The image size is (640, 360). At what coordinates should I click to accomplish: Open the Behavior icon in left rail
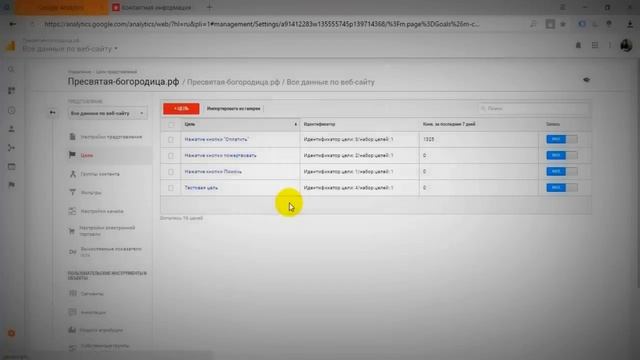point(11,167)
